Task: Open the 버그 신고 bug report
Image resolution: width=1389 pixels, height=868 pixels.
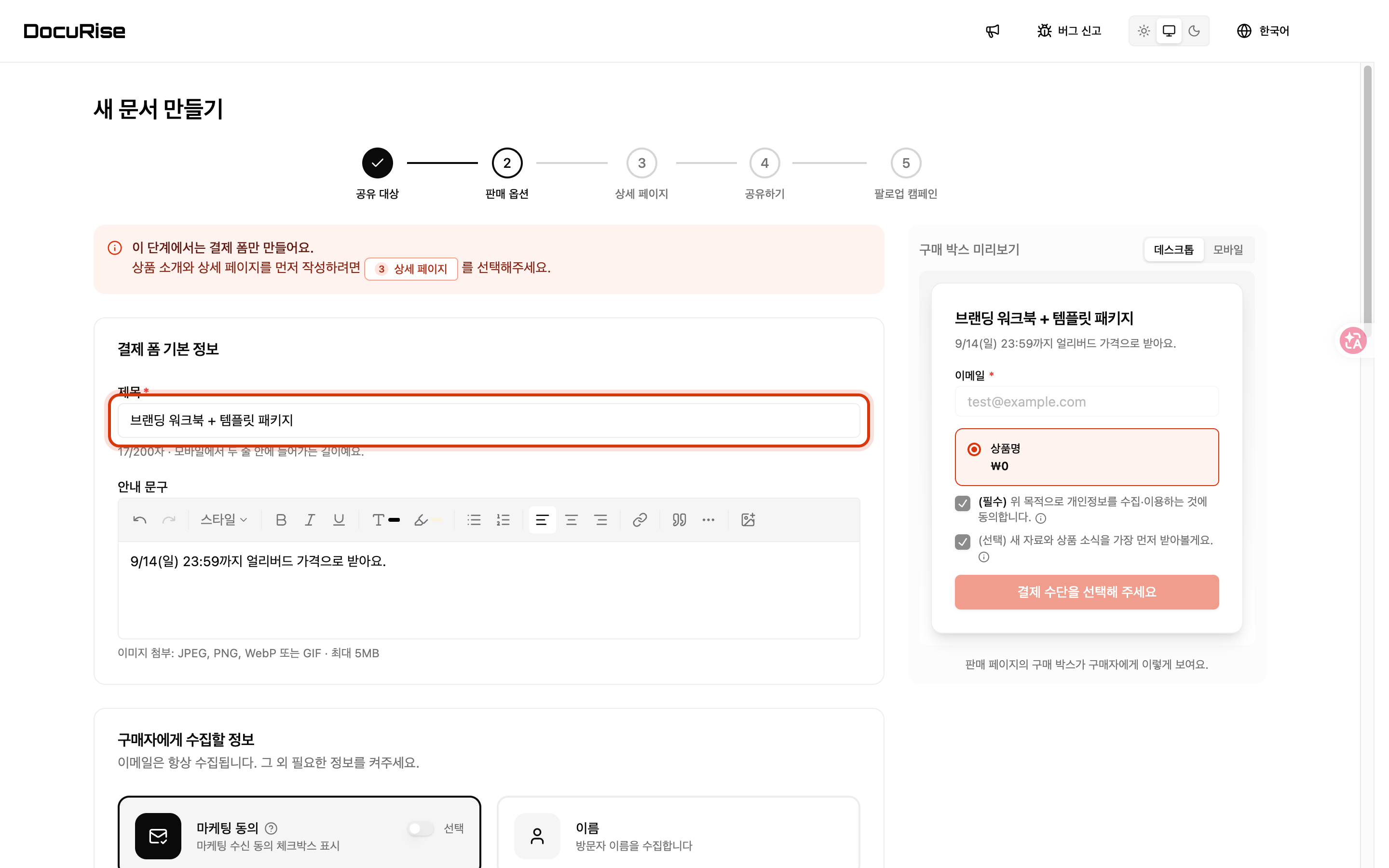Action: click(x=1069, y=31)
